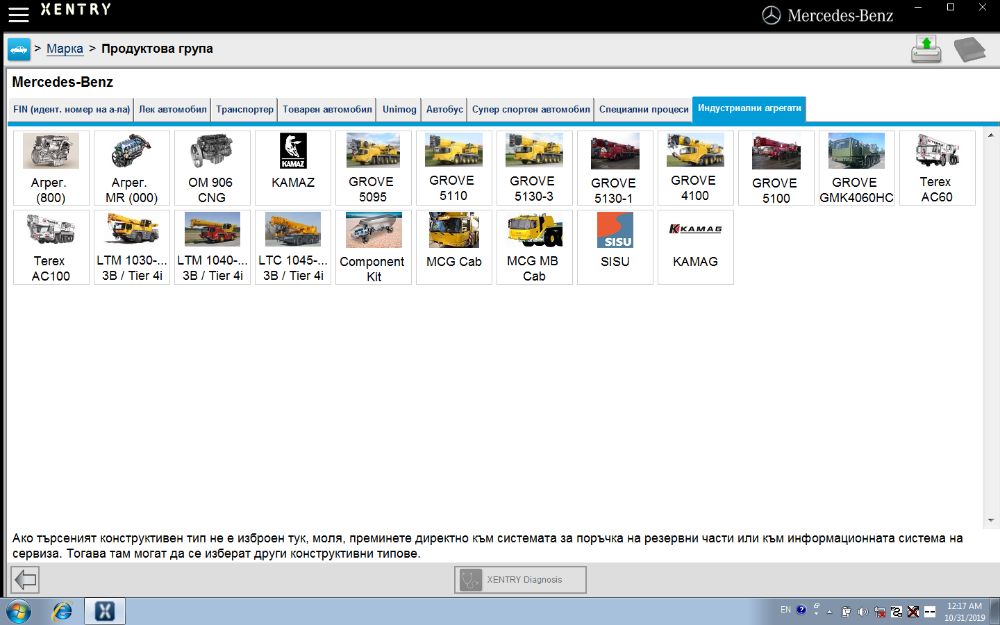Switch to the Unimog tab

point(399,109)
